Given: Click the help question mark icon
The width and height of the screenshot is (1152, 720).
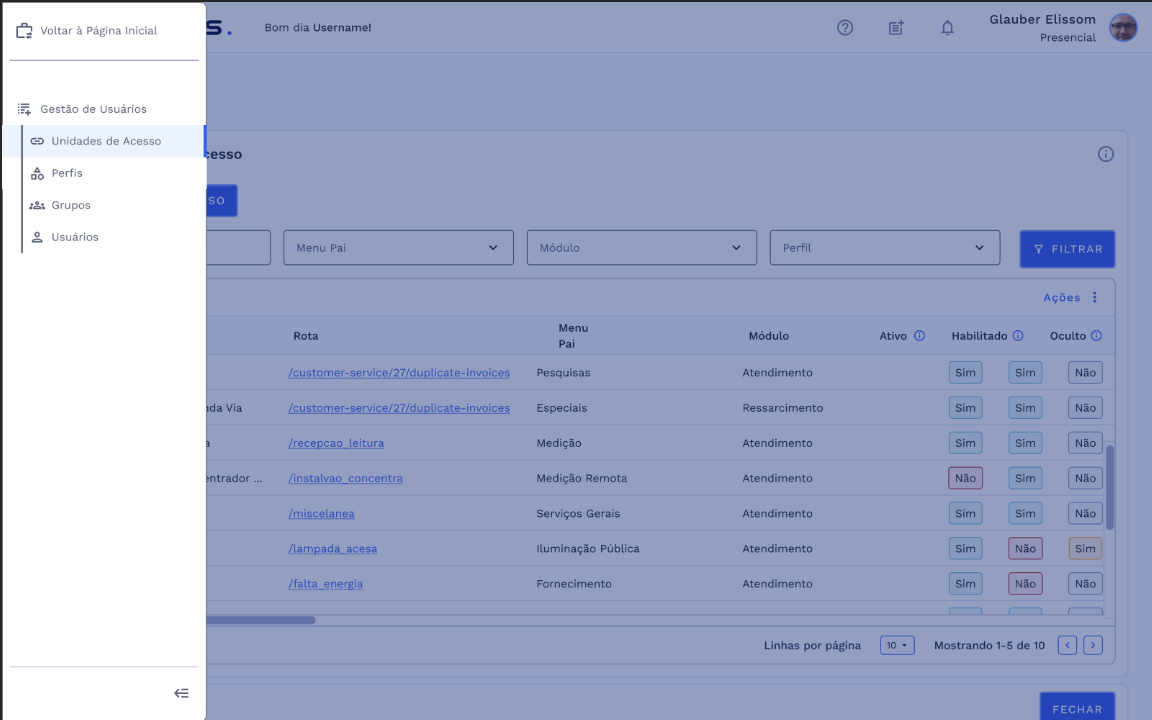Looking at the screenshot, I should point(845,28).
